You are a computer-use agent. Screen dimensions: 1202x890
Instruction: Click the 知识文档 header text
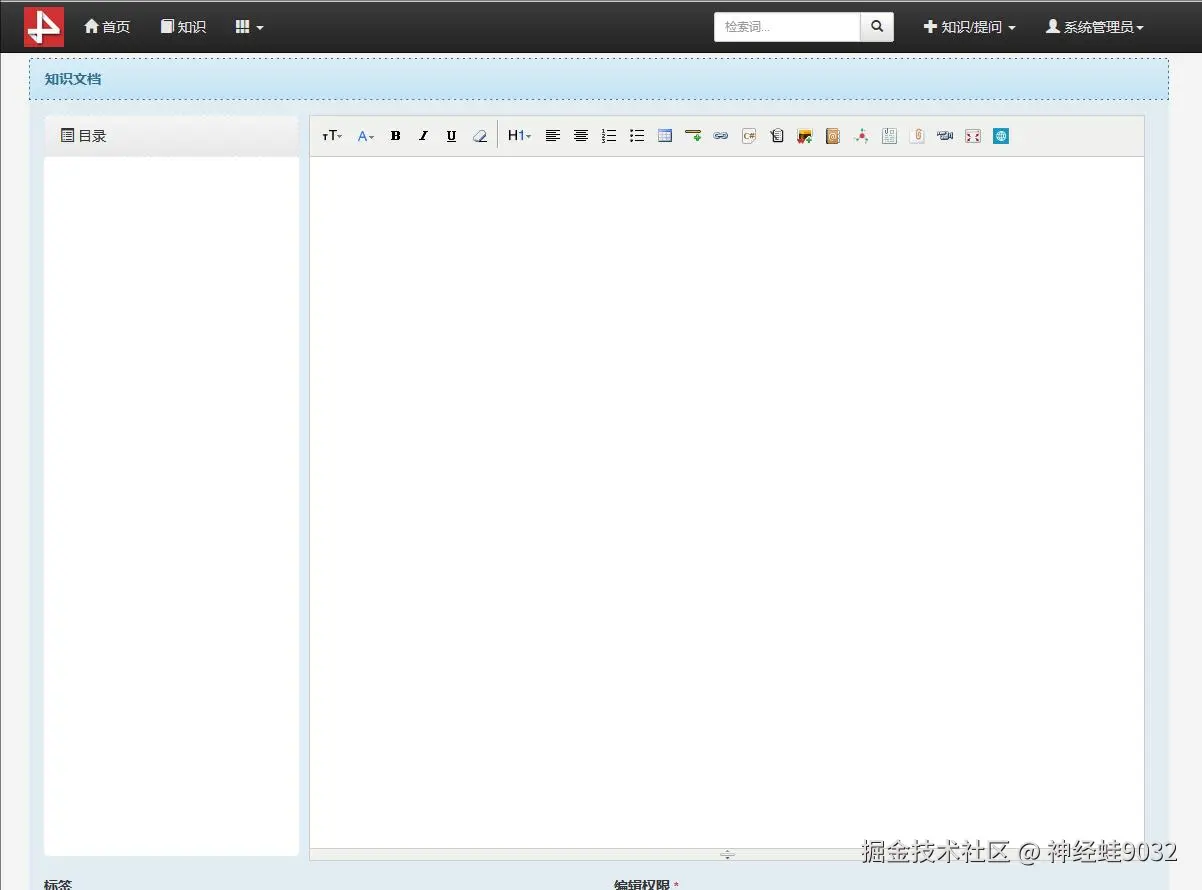tap(73, 79)
